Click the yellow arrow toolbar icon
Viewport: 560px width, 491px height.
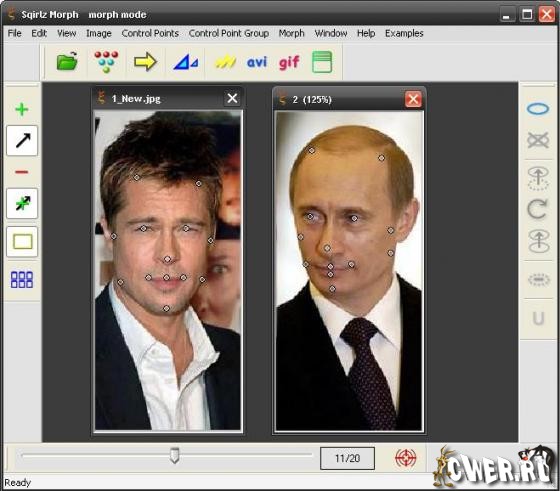145,62
